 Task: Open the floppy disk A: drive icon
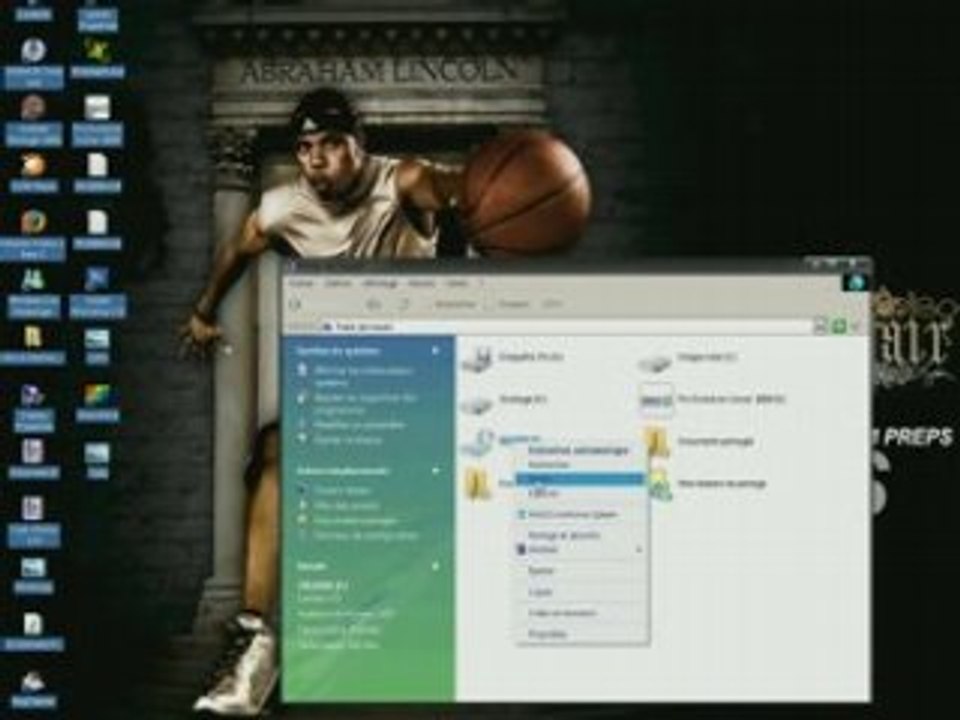[x=479, y=360]
